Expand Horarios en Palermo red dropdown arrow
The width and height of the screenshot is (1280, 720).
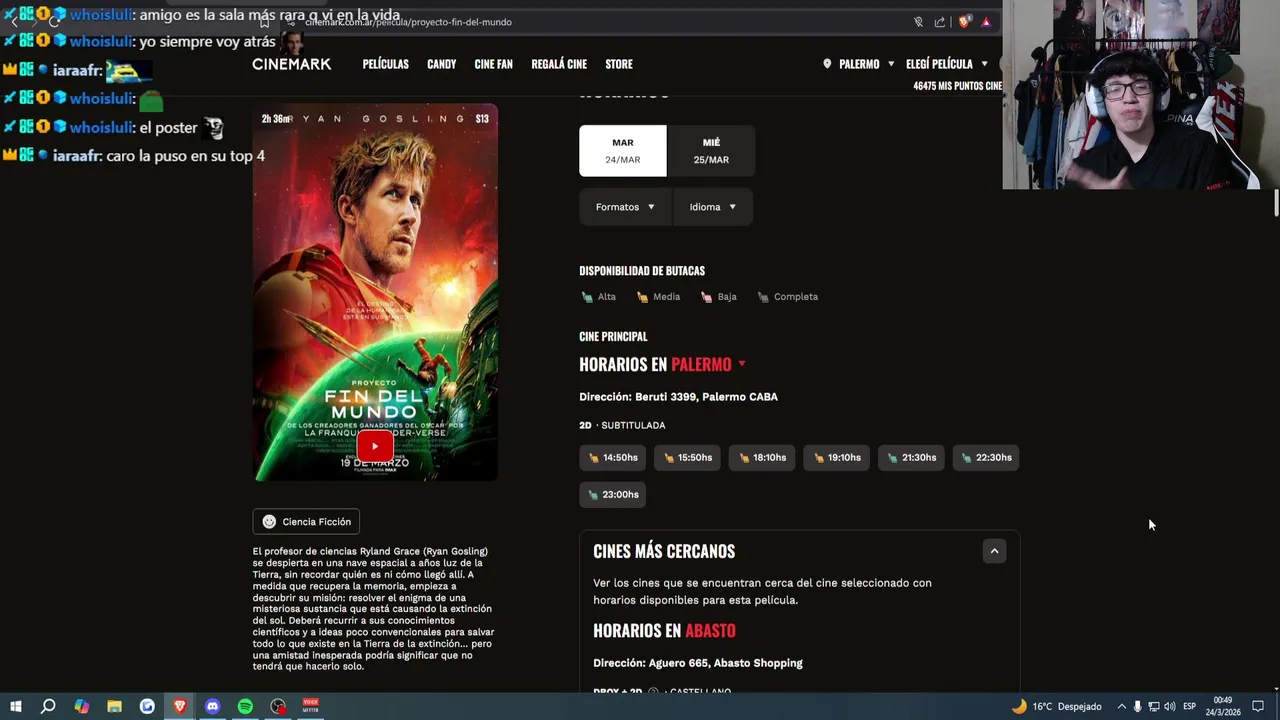pos(741,364)
